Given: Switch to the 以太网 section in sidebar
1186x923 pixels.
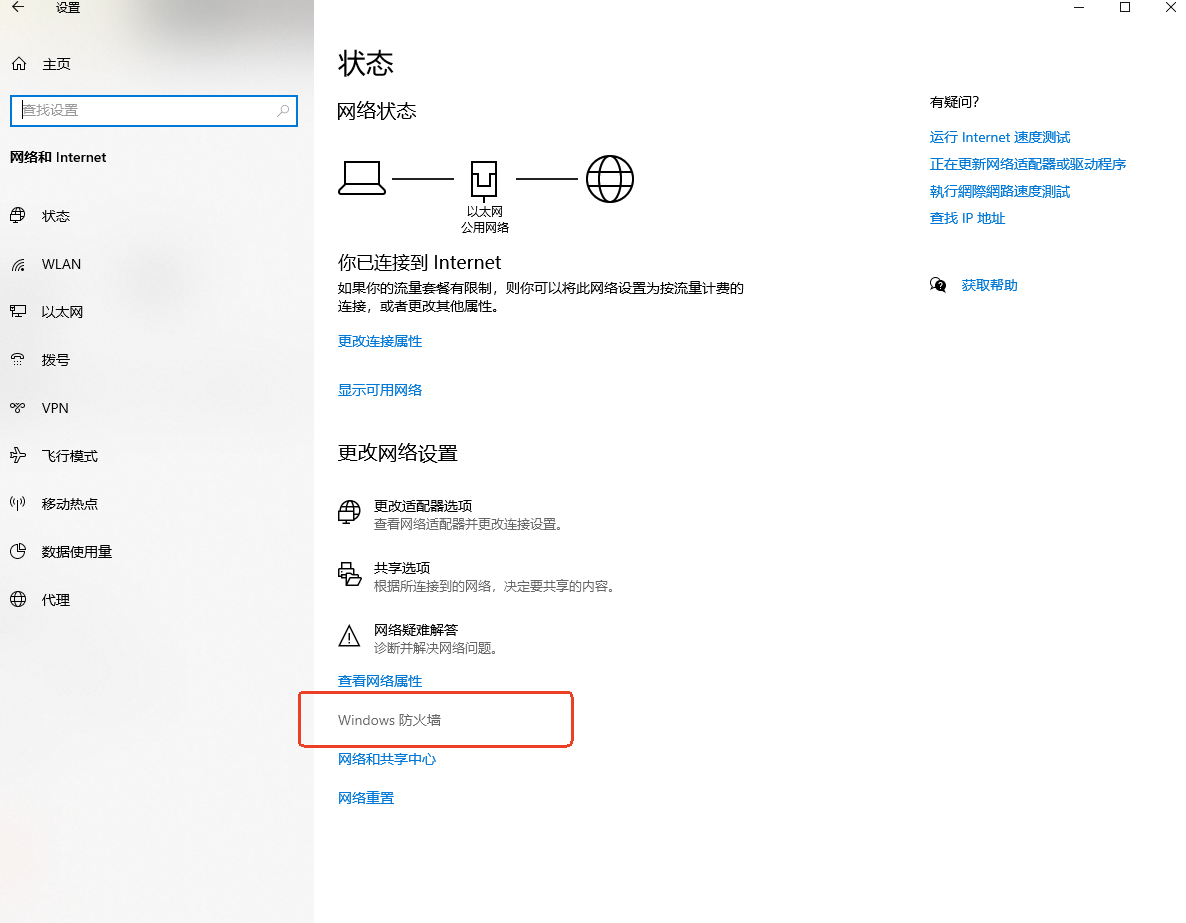Looking at the screenshot, I should [18, 312].
